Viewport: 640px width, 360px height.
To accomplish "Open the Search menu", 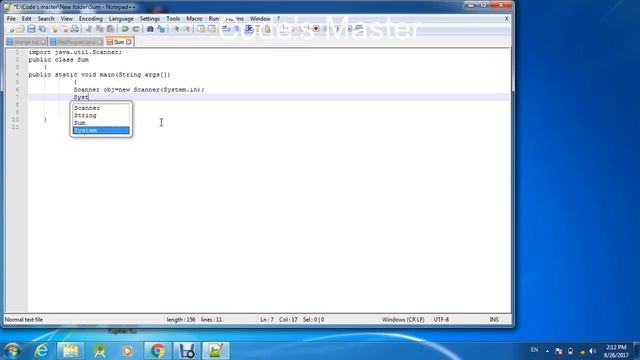I will tap(46, 19).
